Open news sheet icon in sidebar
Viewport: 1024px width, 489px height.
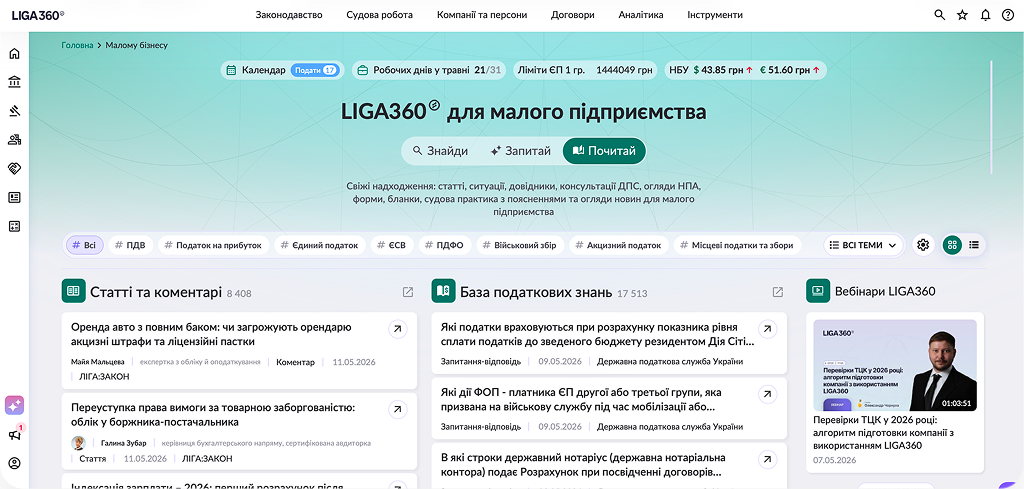click(14, 197)
